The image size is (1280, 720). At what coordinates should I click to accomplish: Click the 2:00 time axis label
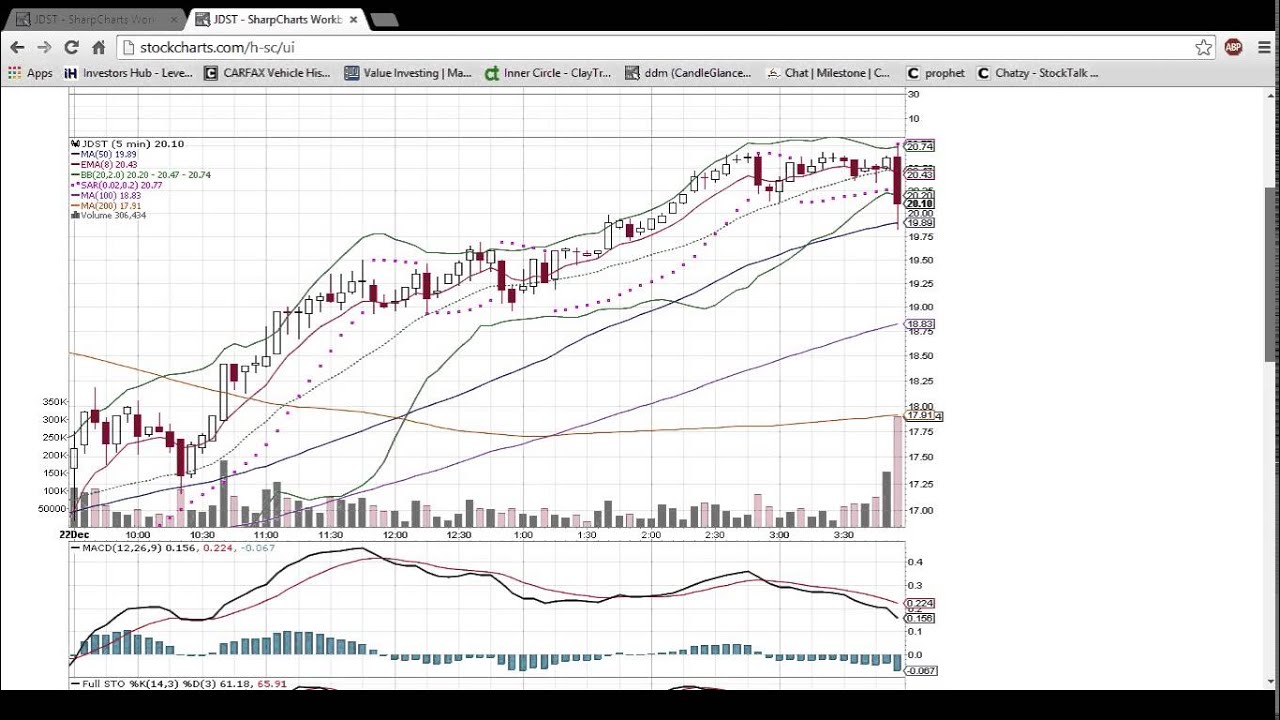(x=651, y=535)
